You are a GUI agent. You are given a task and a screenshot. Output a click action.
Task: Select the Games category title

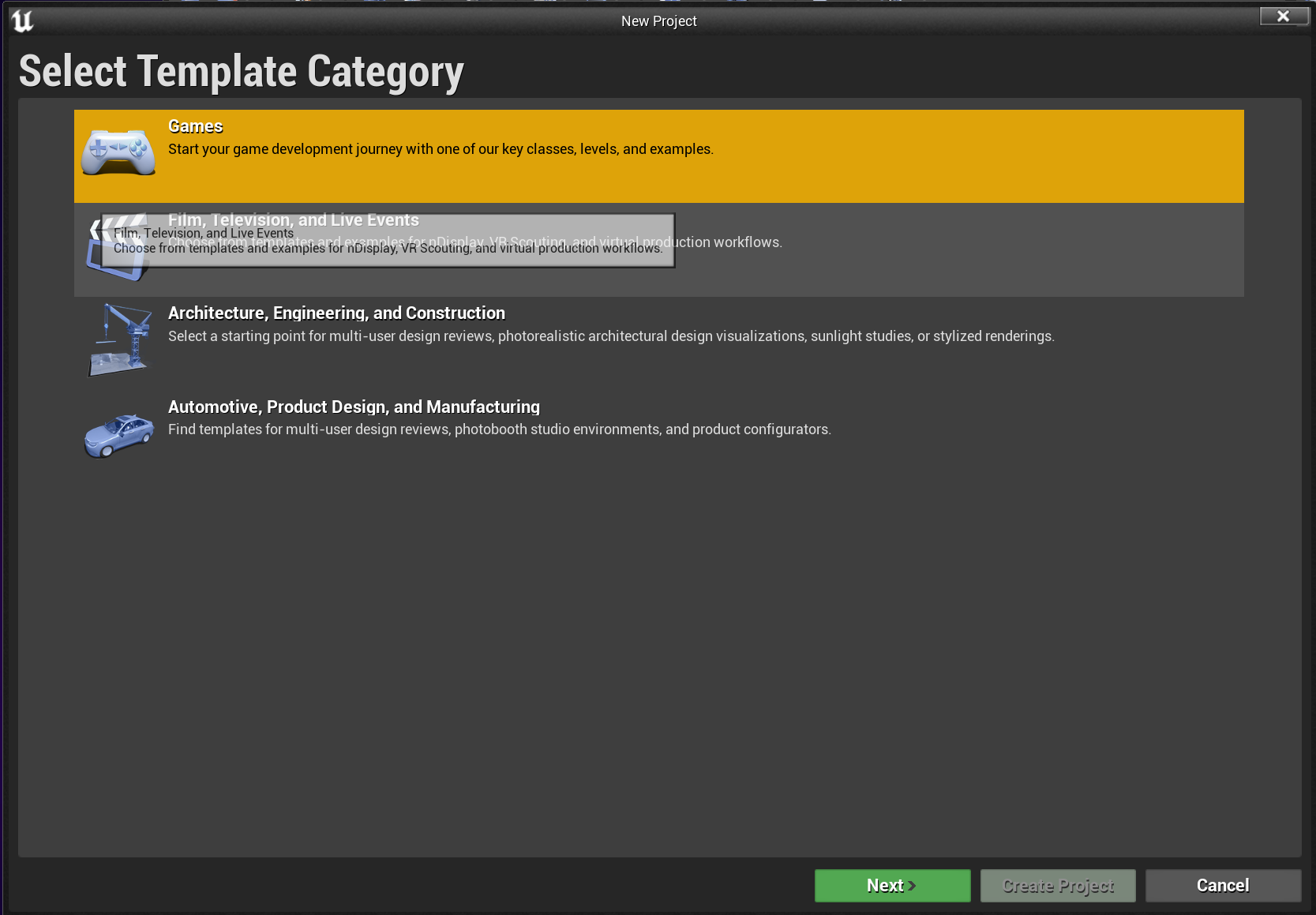(x=196, y=126)
